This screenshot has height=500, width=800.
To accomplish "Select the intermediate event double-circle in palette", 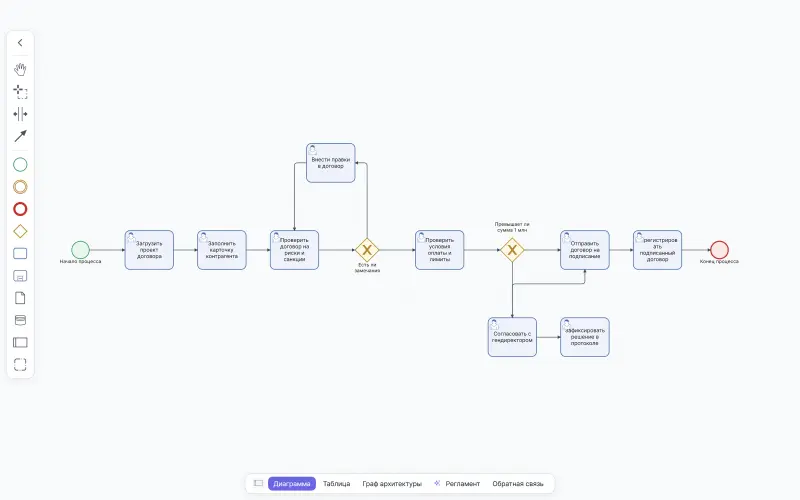I will coord(20,187).
